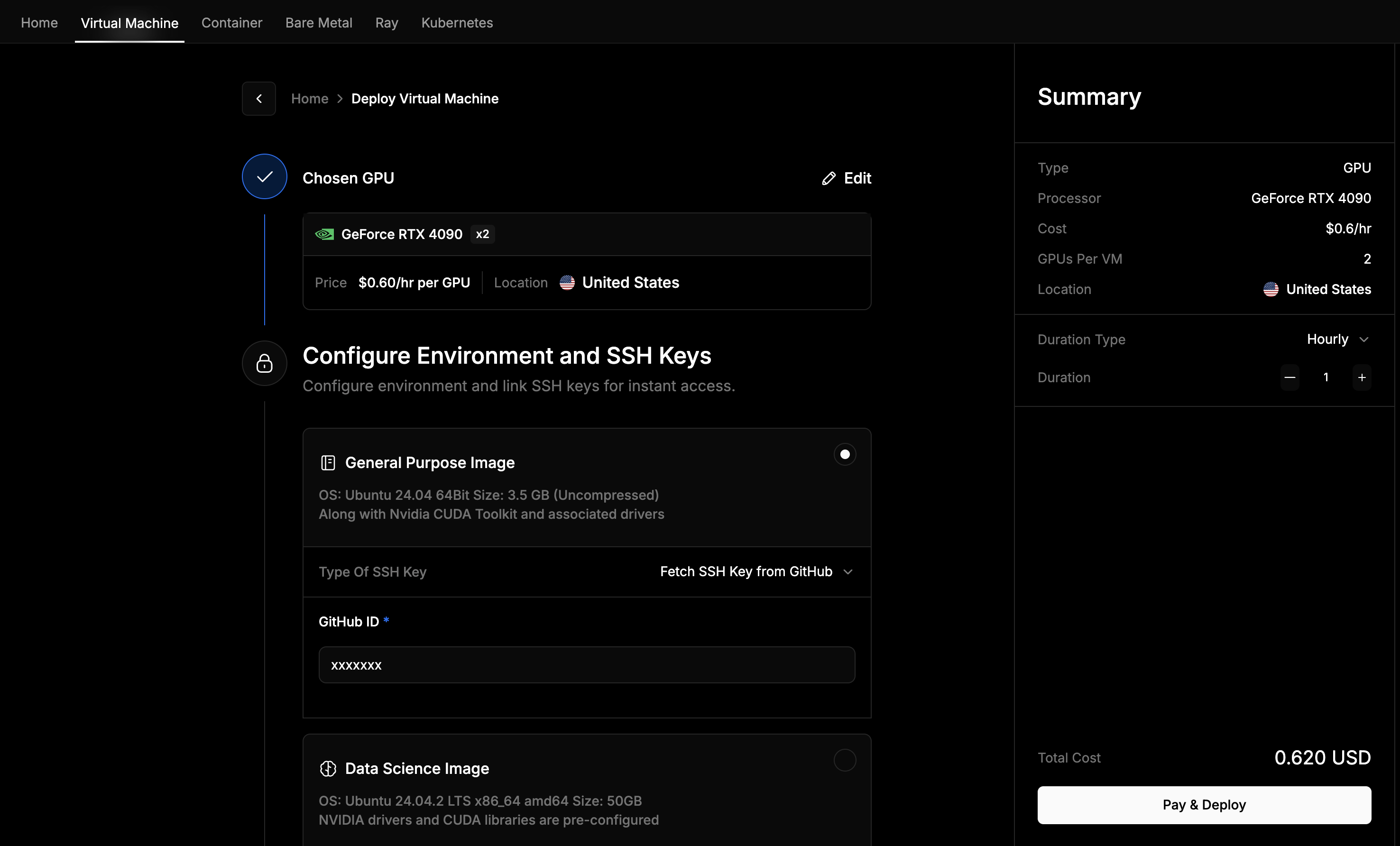Increase Duration with the plus stepper

[1362, 377]
